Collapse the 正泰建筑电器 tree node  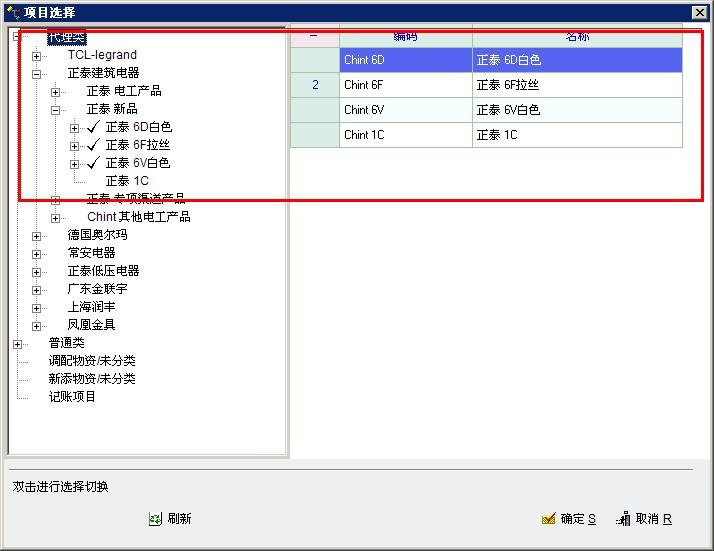click(x=37, y=73)
